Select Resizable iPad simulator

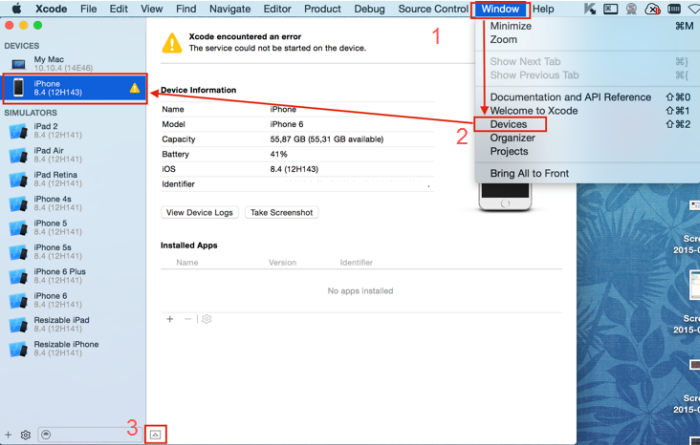[73, 324]
